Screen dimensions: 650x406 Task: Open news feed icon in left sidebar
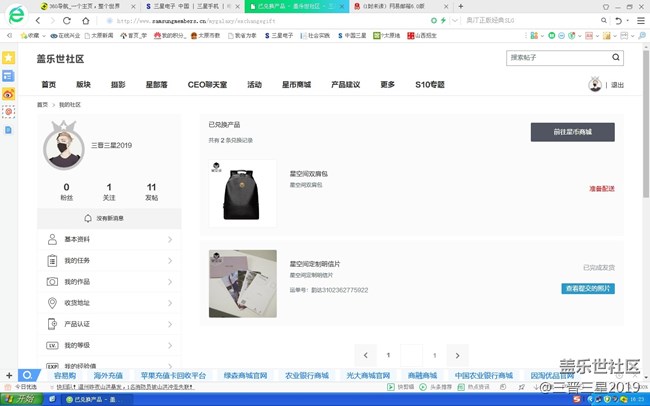[8, 76]
